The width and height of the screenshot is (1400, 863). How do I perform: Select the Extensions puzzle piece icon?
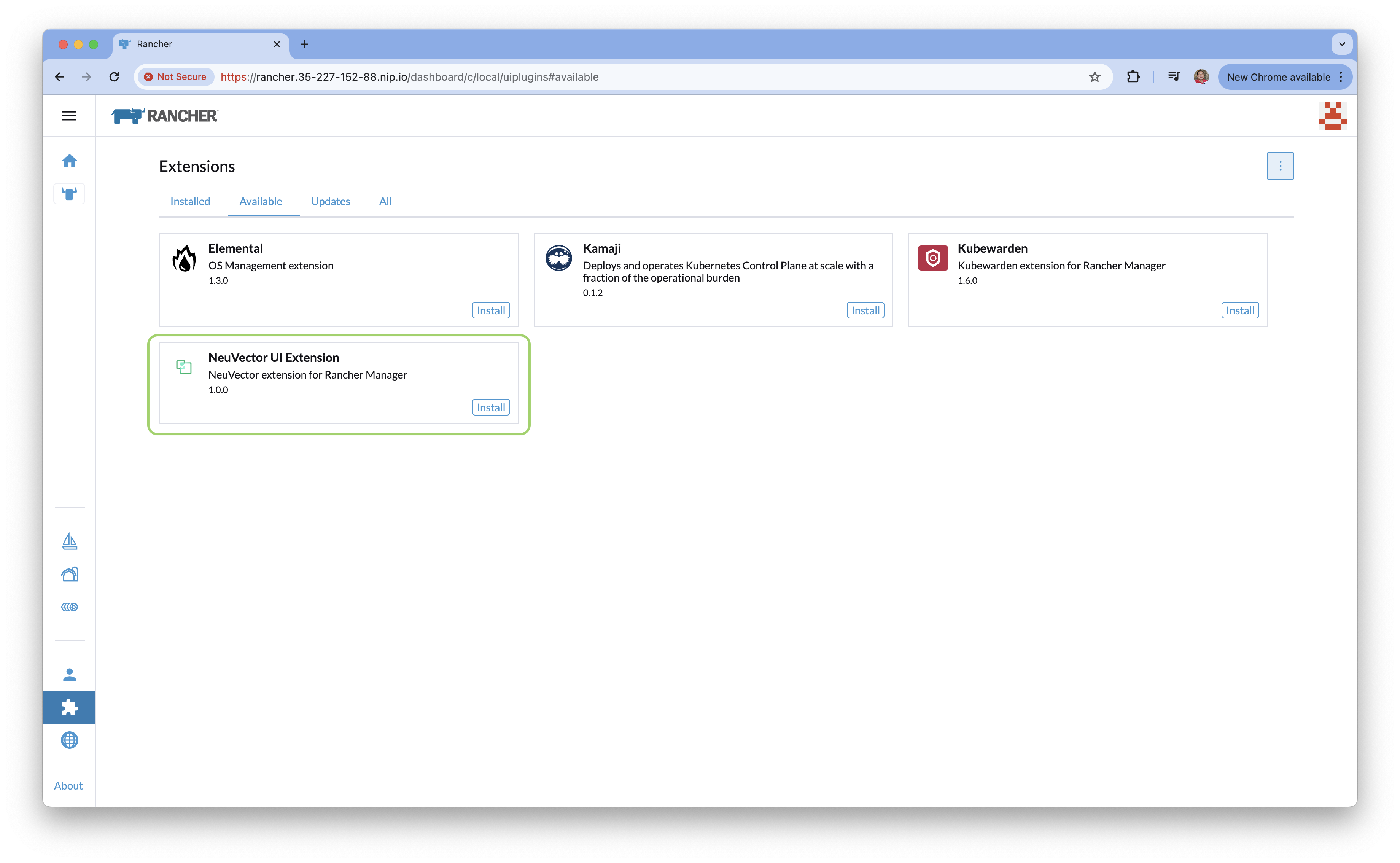[70, 708]
